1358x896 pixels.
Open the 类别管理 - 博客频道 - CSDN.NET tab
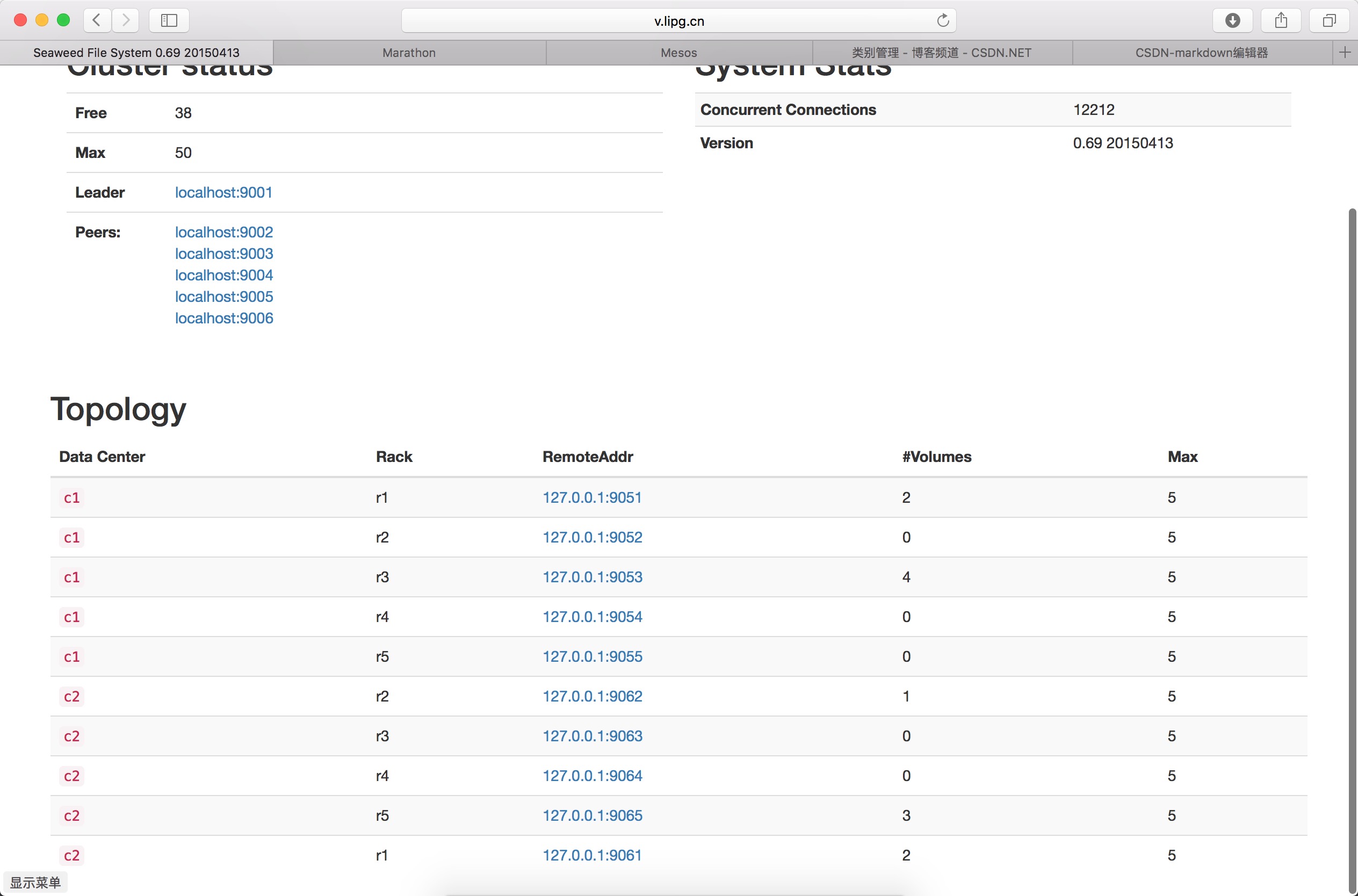(x=942, y=53)
